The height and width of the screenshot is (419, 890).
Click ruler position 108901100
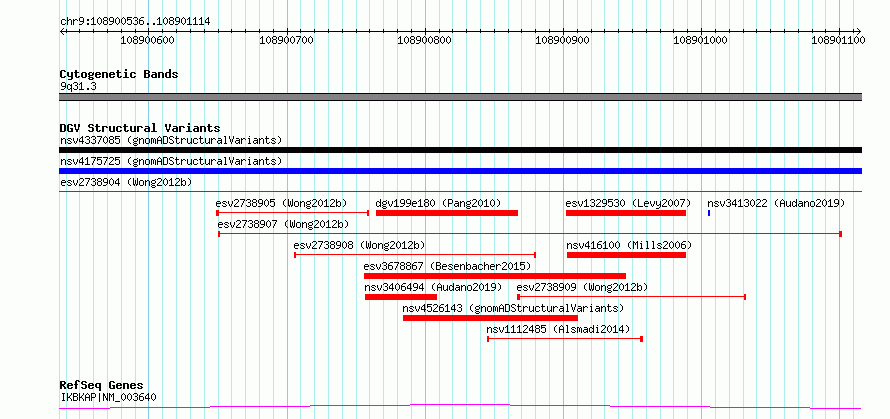point(838,40)
